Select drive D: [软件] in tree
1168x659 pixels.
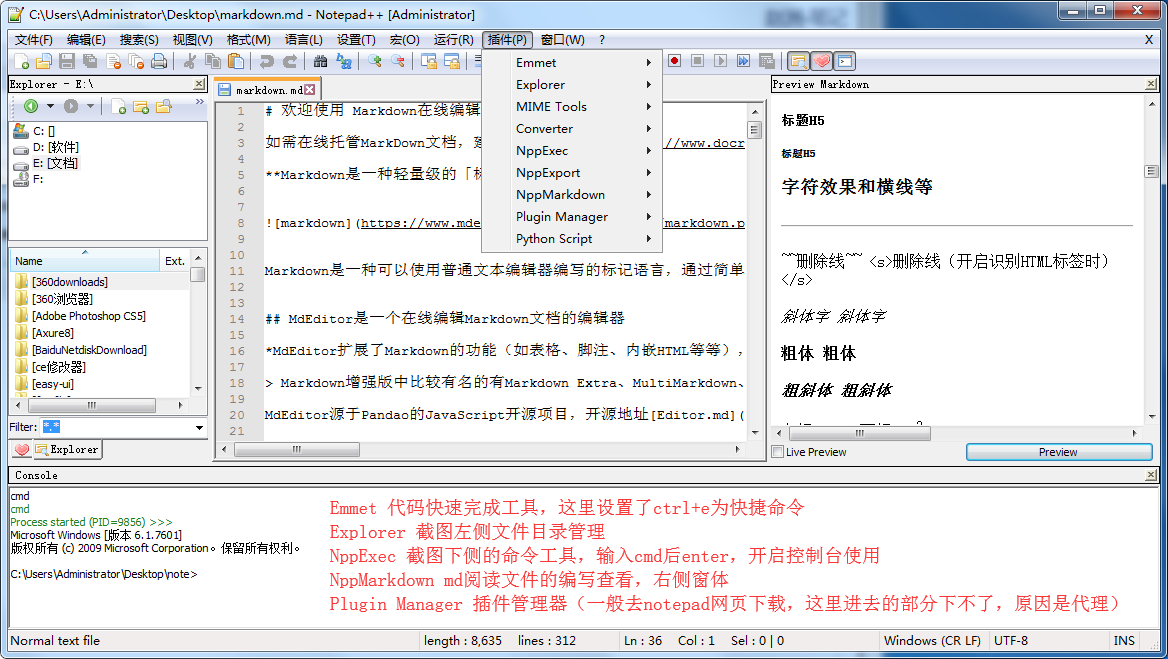55,147
